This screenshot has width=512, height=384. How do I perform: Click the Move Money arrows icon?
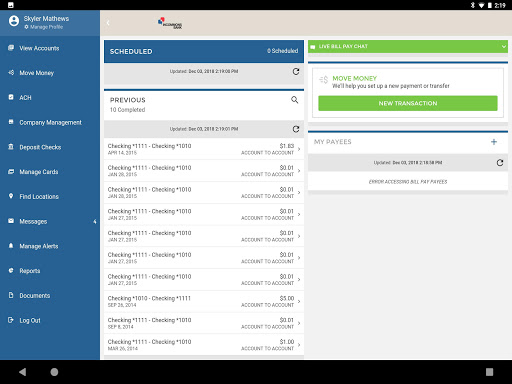(x=11, y=72)
